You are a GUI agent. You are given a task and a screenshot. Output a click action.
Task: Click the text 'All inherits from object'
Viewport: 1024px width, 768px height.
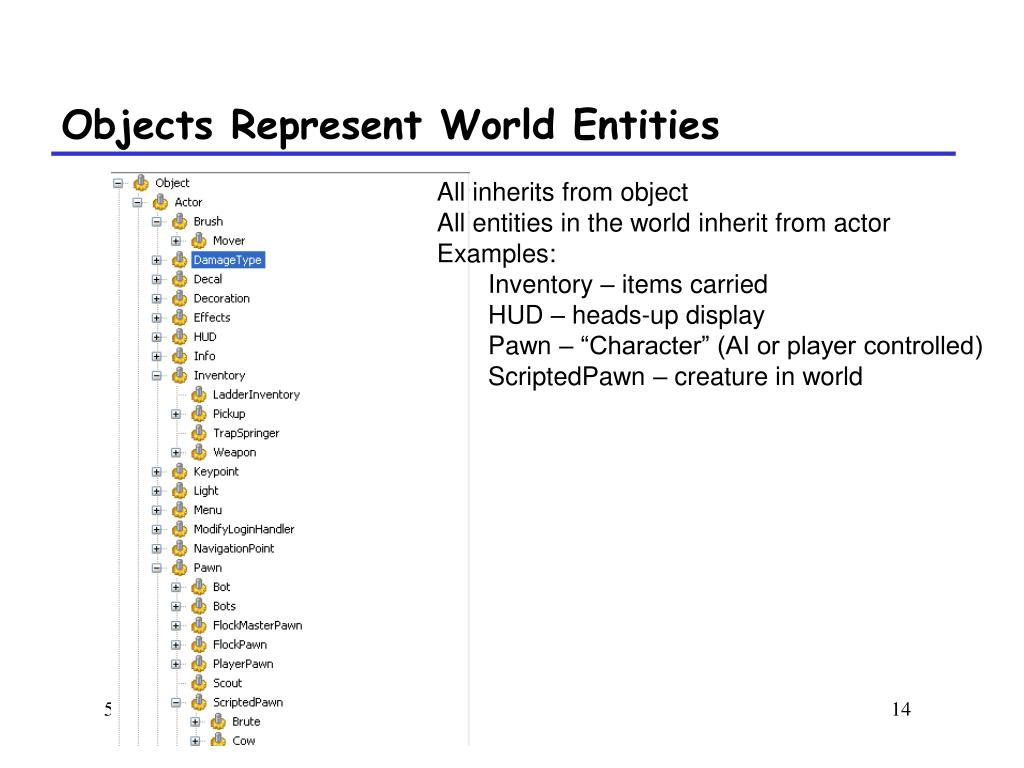(x=562, y=193)
